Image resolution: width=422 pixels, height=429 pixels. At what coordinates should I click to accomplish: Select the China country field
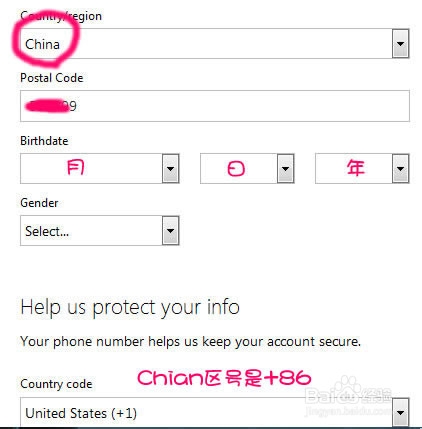pyautogui.click(x=215, y=44)
